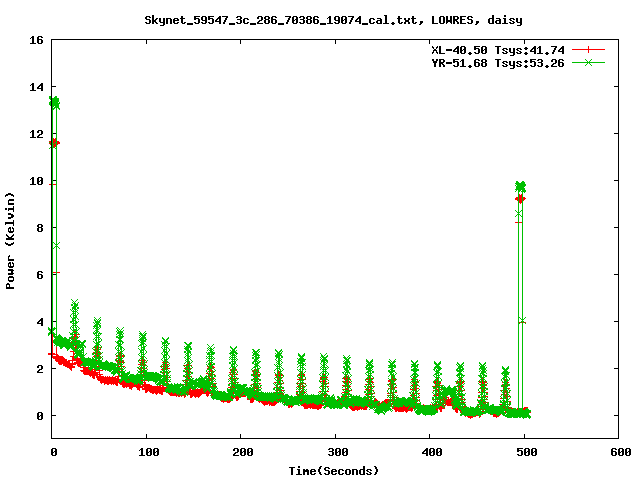
Task: Click y-axis tick label 14
Action: (x=36, y=87)
